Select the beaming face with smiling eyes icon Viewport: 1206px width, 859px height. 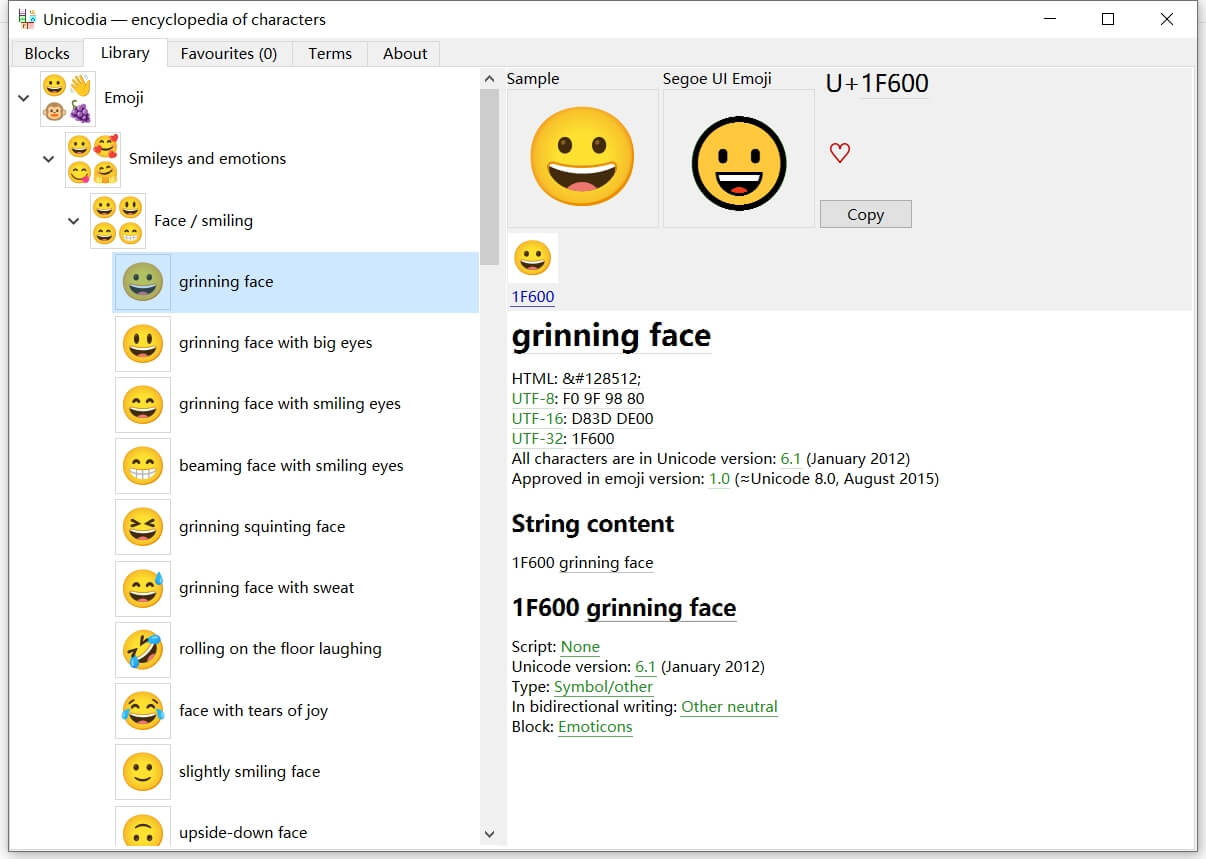click(x=143, y=466)
